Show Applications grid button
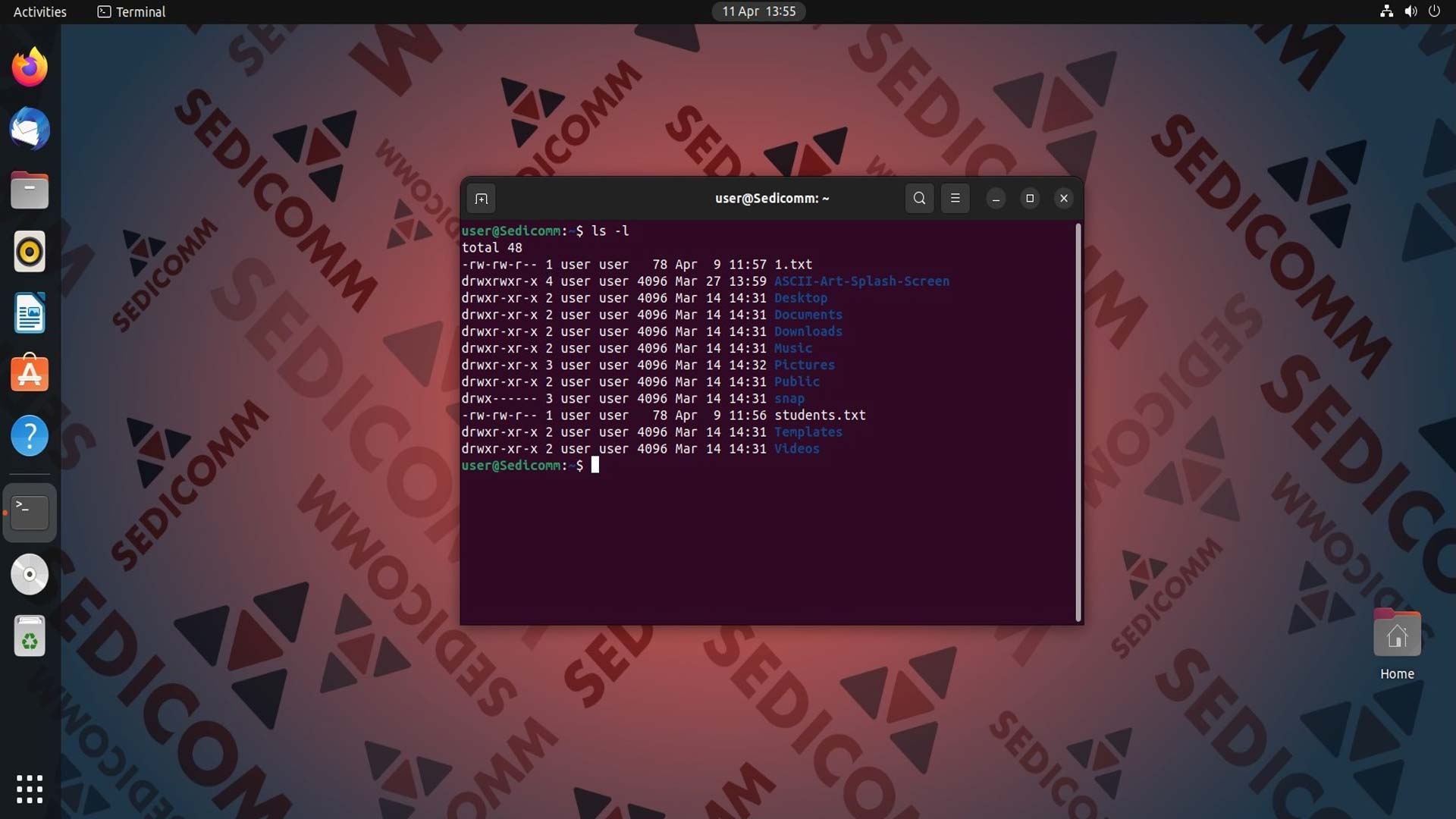Viewport: 1456px width, 819px height. point(30,789)
